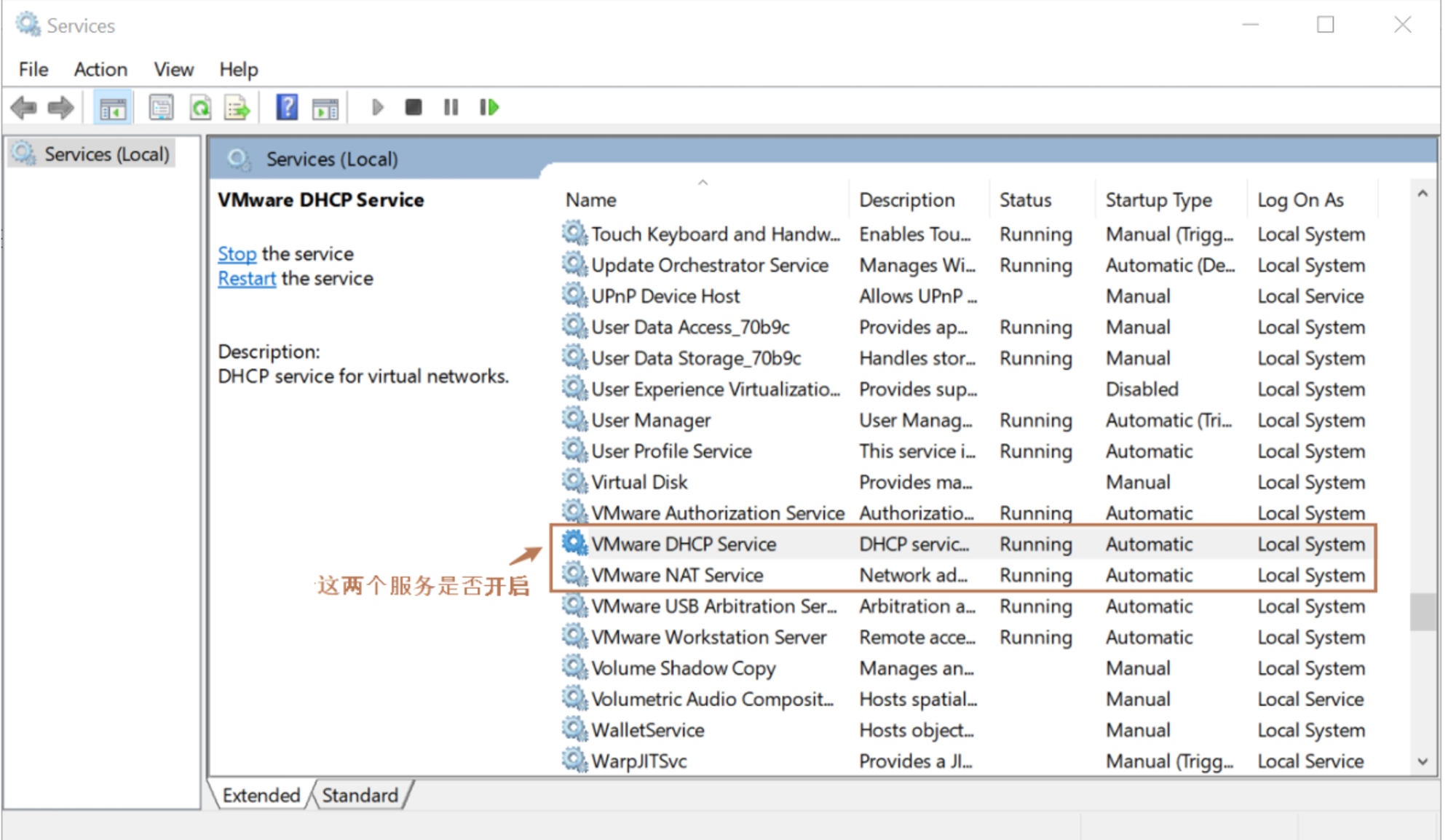Select VMware USB Arbitration Service row
The width and height of the screenshot is (1456, 840).
965,606
